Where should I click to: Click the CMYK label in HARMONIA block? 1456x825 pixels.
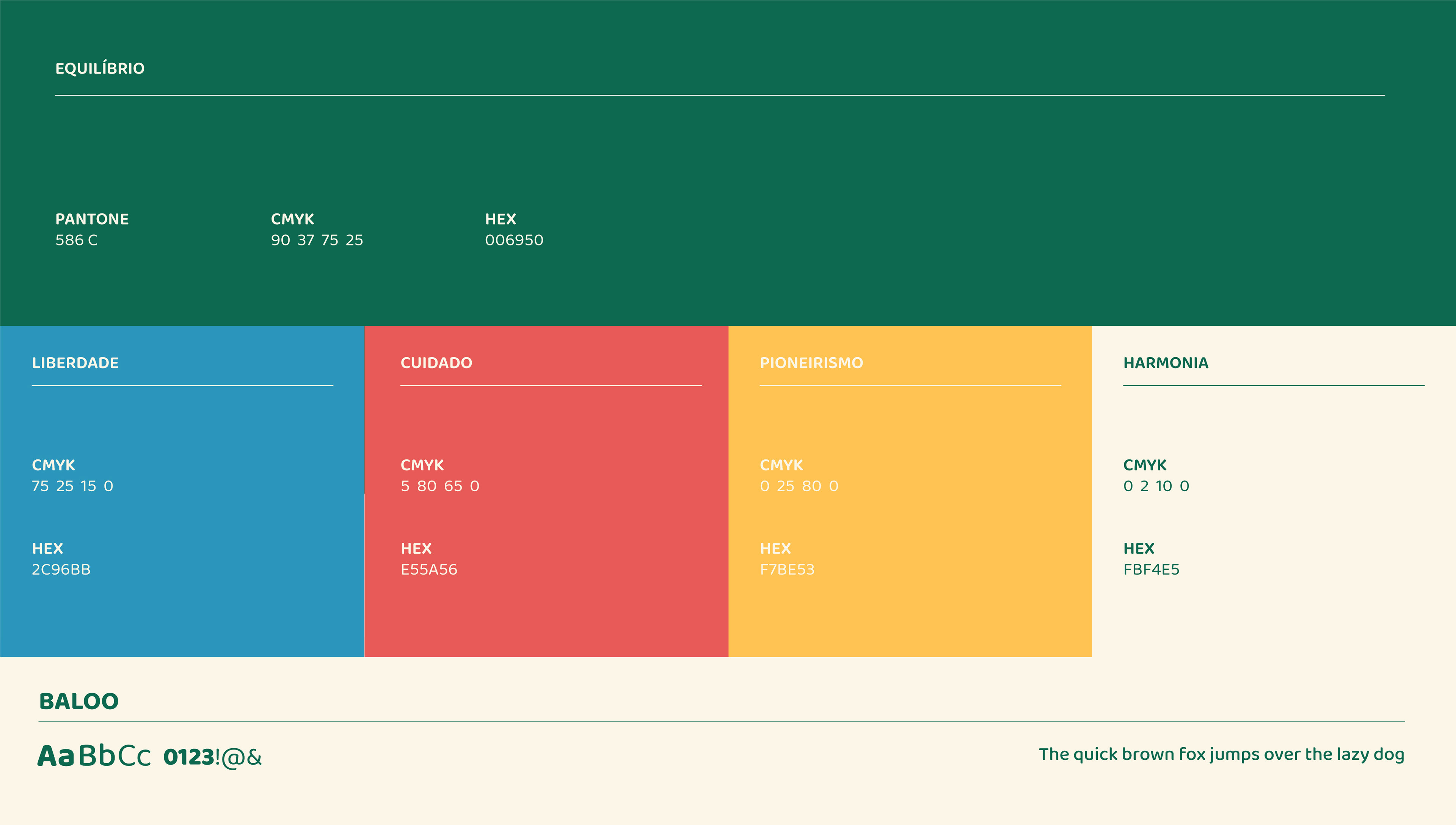(x=1145, y=465)
